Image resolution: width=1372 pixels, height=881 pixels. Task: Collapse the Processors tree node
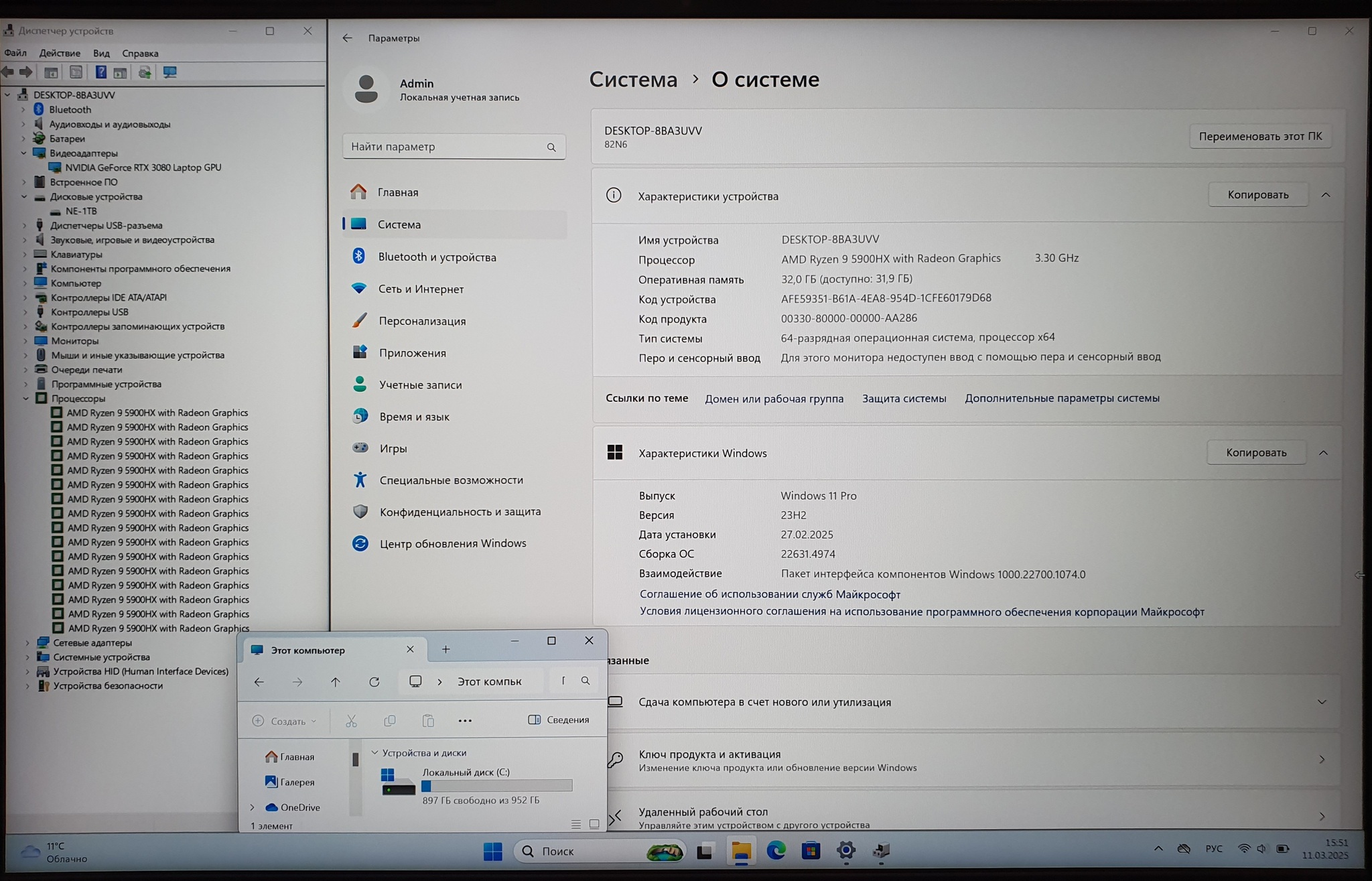[25, 399]
